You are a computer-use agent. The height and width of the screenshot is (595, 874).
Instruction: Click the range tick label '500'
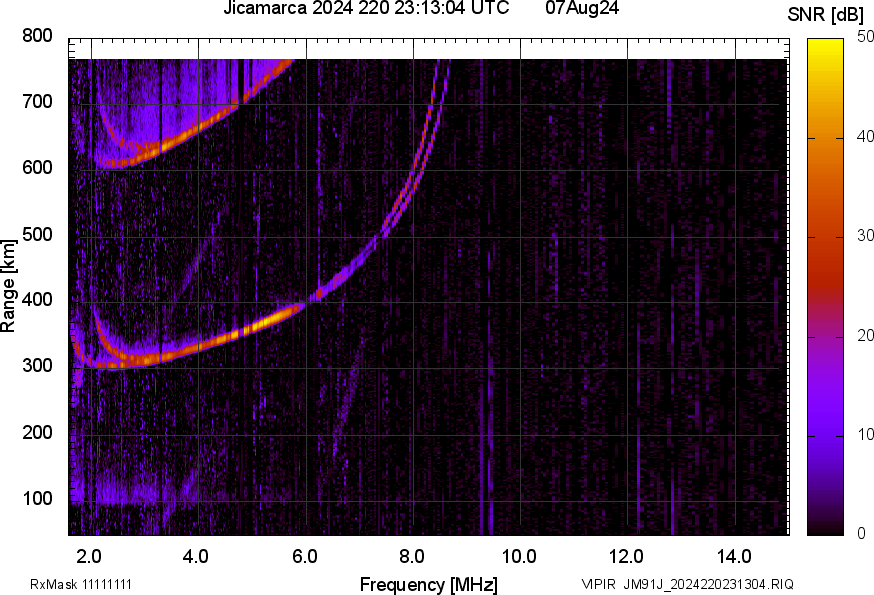pos(37,234)
